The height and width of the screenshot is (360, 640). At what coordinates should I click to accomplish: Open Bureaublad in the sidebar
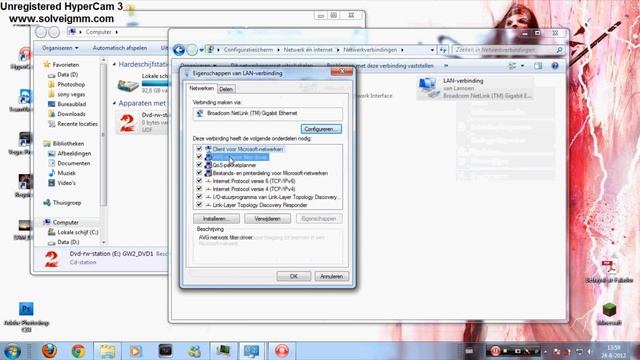(x=71, y=104)
